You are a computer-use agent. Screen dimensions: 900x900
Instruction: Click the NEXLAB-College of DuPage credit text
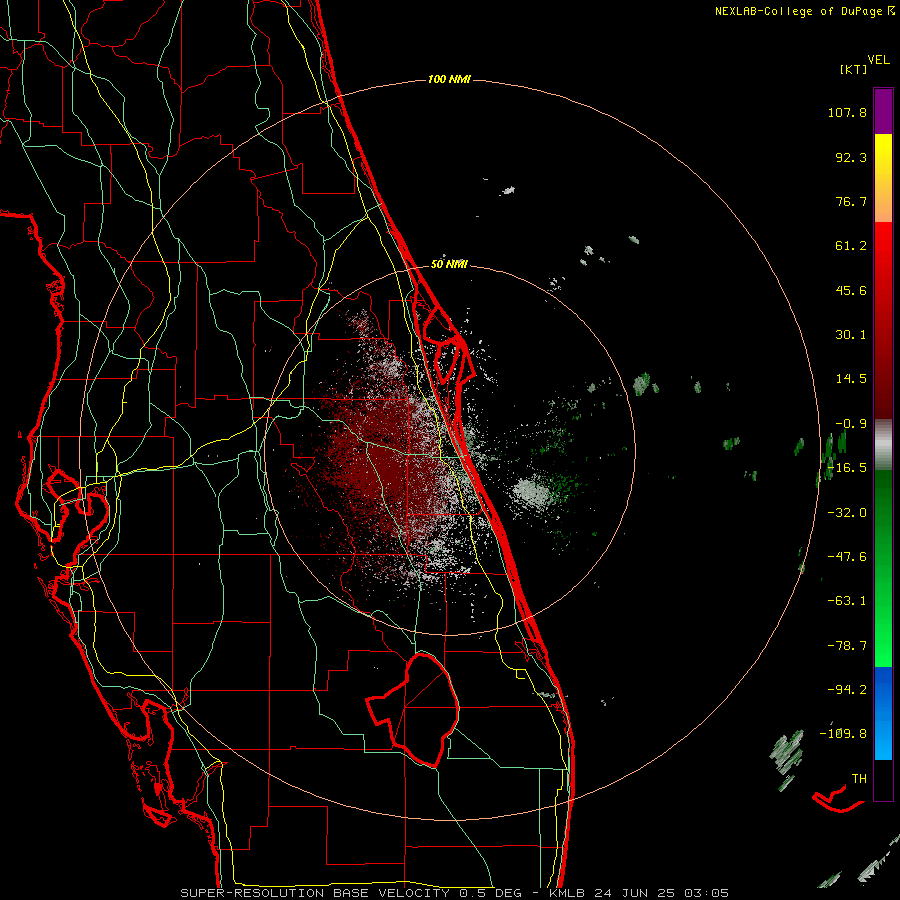tap(804, 11)
